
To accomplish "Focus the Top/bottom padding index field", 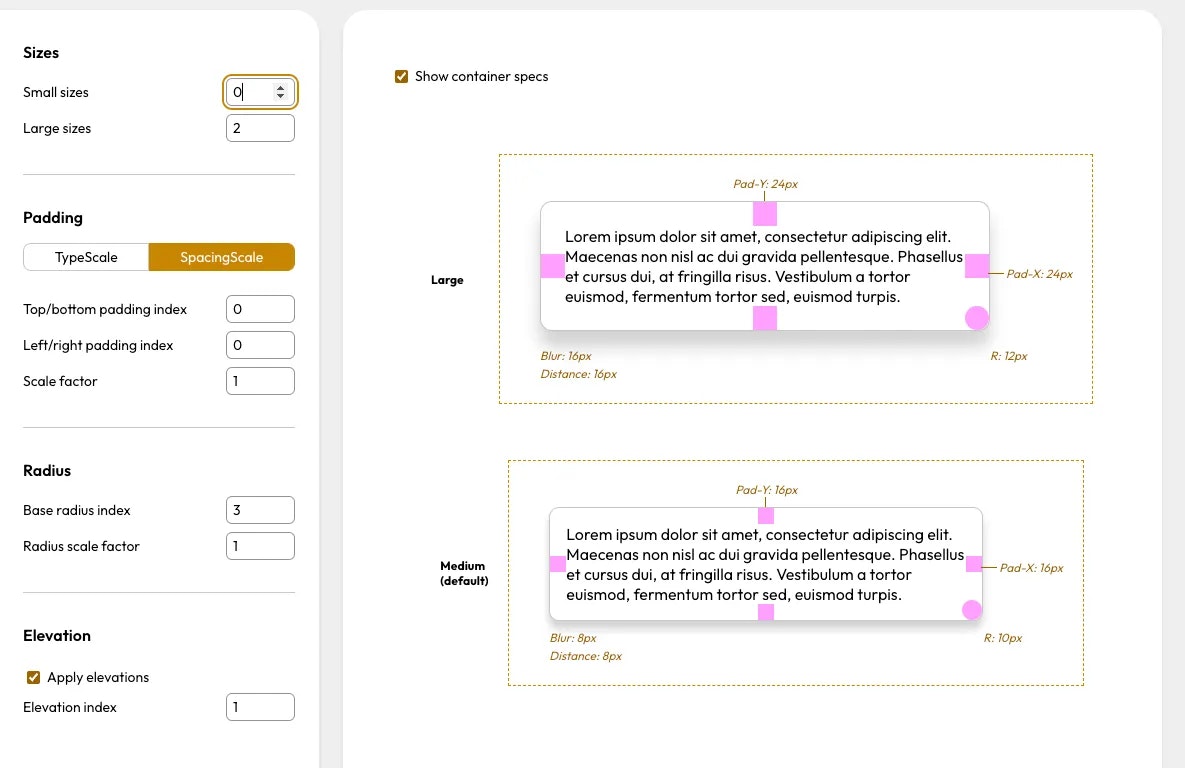I will coord(260,309).
